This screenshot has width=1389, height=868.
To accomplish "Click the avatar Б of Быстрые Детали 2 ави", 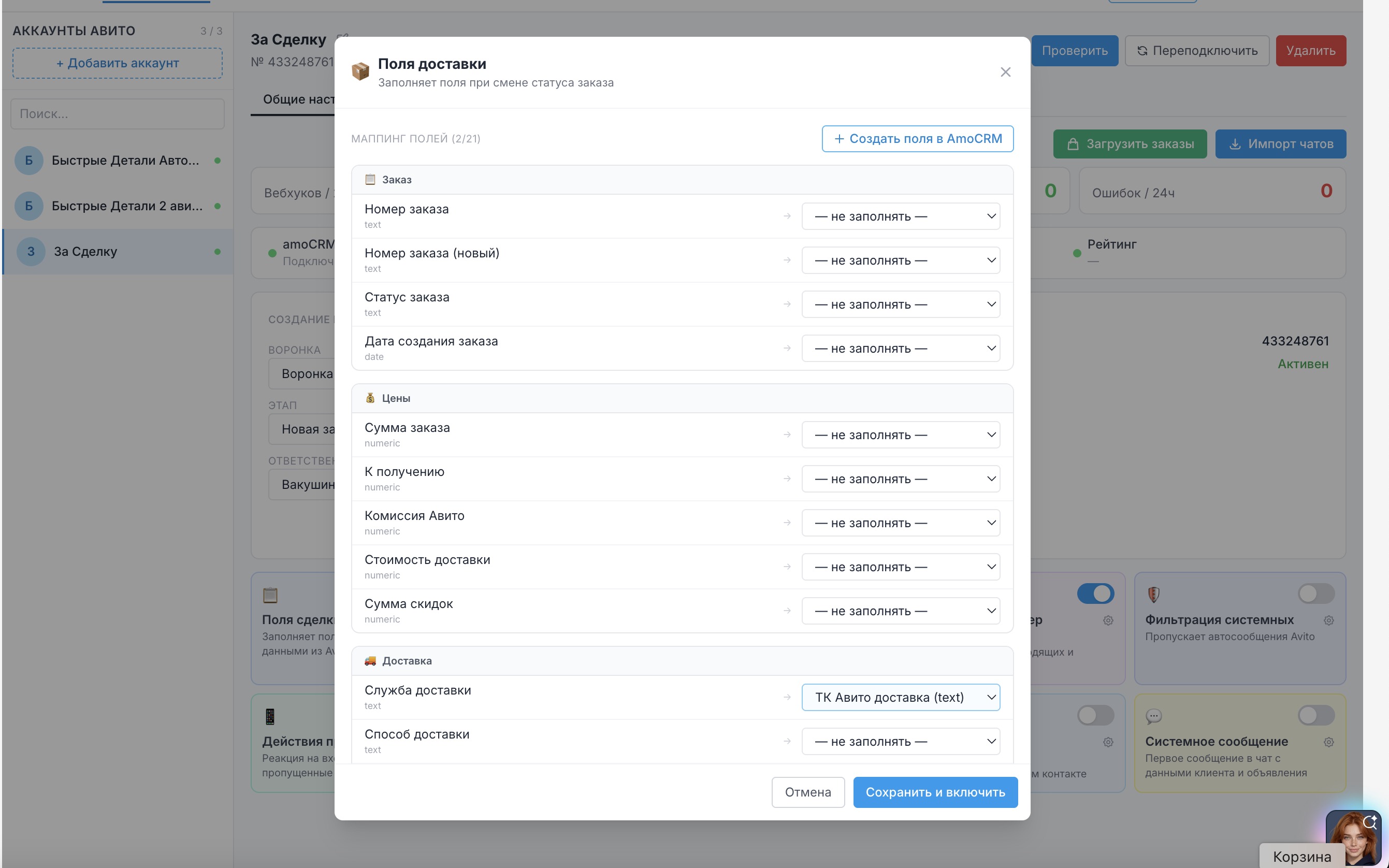I will click(x=28, y=206).
